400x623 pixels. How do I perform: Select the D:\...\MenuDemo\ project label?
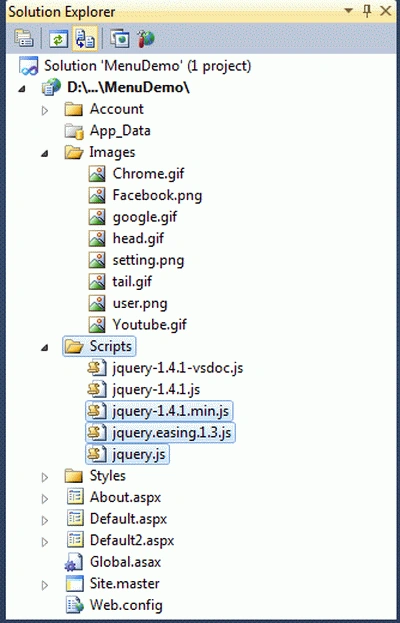tap(128, 88)
